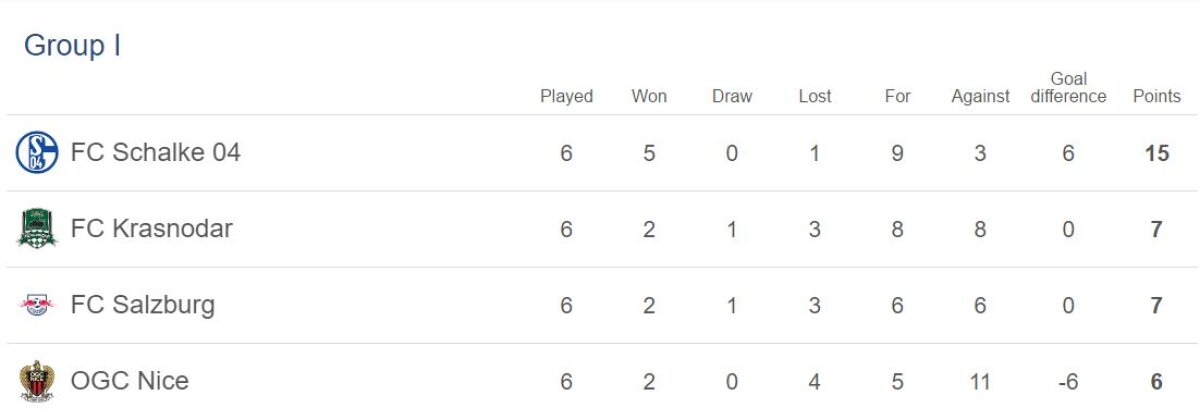Click the Points column header
Image resolution: width=1200 pixels, height=420 pixels.
[x=1156, y=96]
